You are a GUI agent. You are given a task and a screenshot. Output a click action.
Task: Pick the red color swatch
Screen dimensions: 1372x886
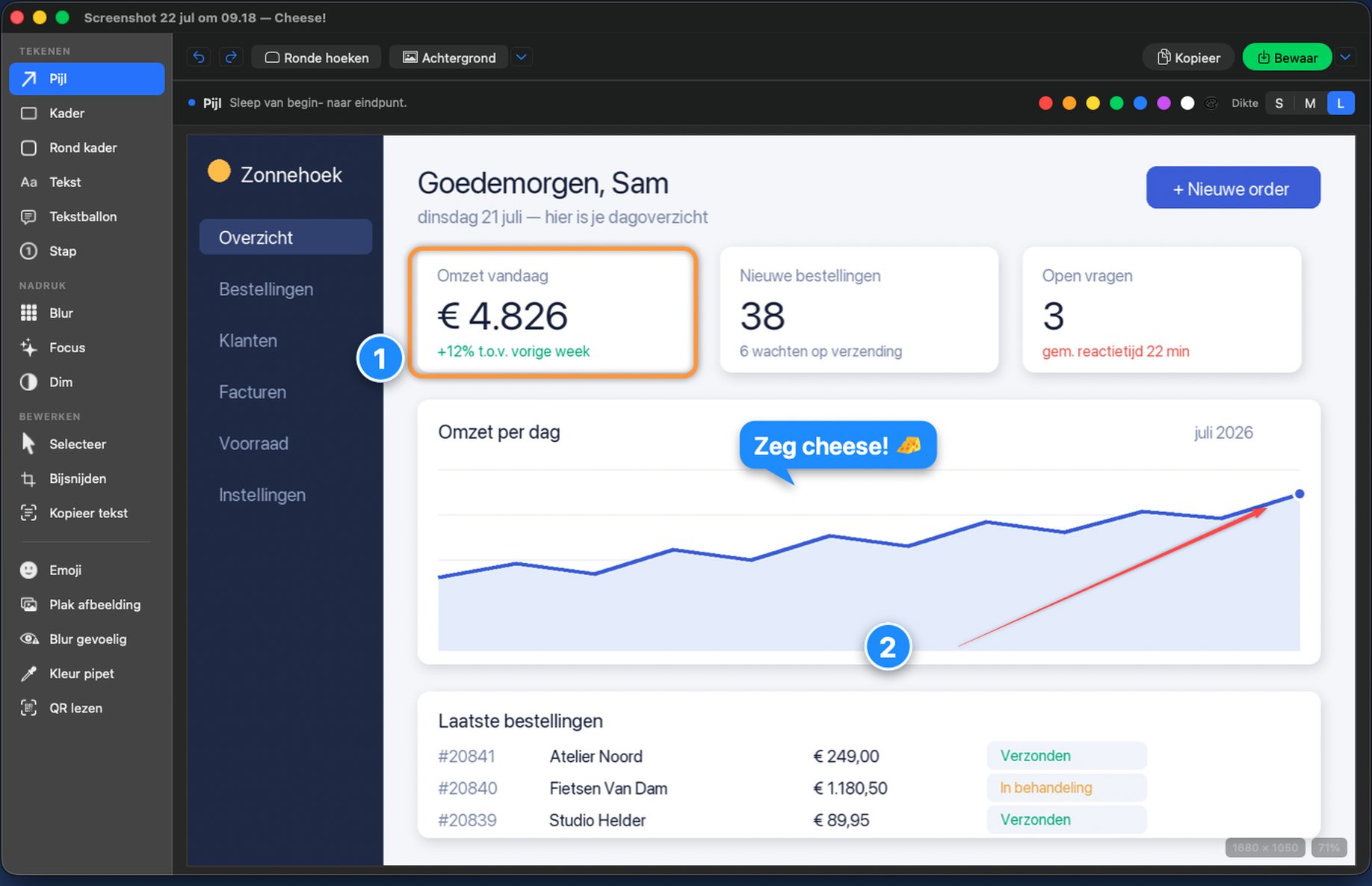click(1045, 103)
